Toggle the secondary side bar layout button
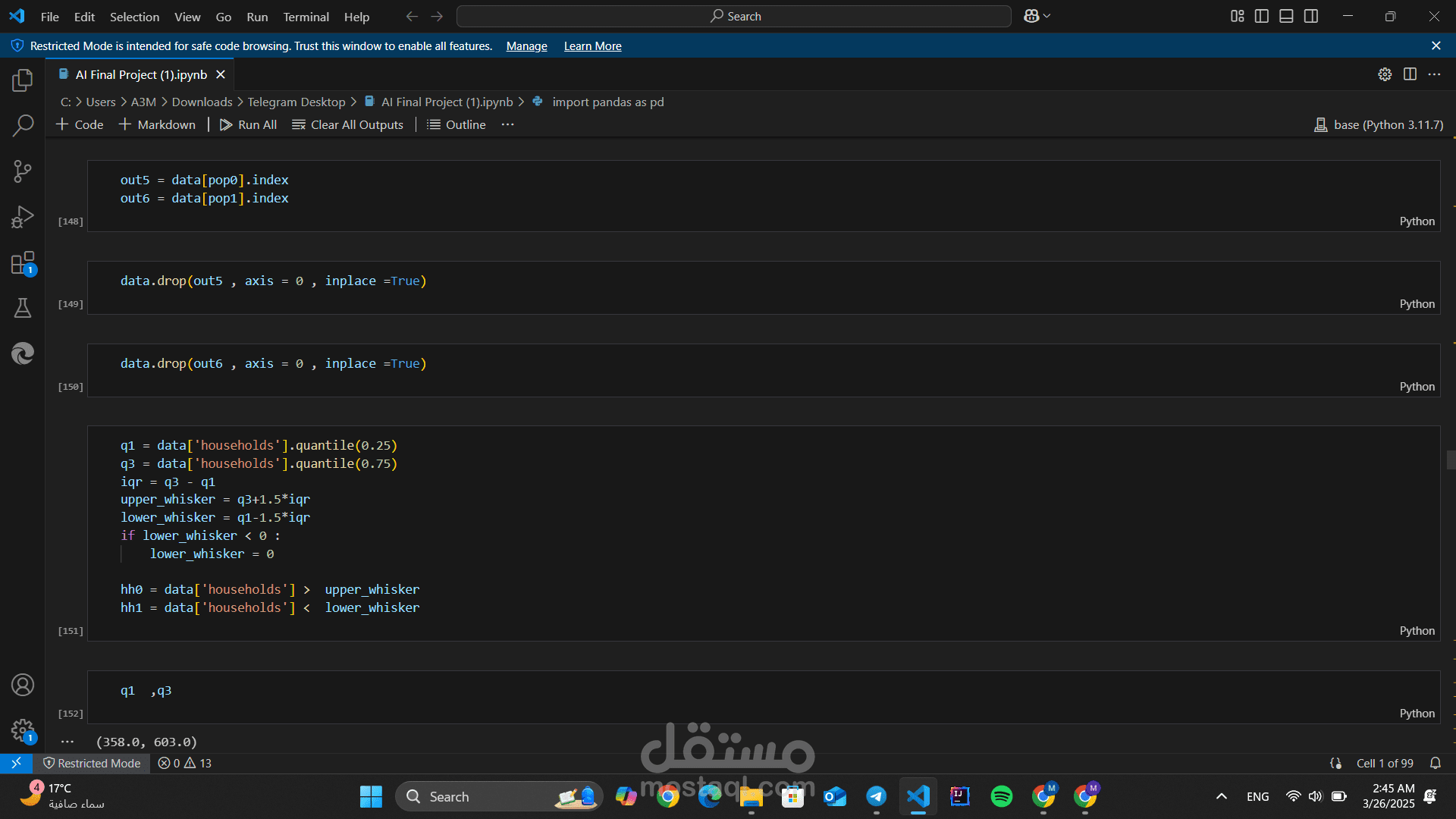Viewport: 1456px width, 819px height. tap(1311, 16)
